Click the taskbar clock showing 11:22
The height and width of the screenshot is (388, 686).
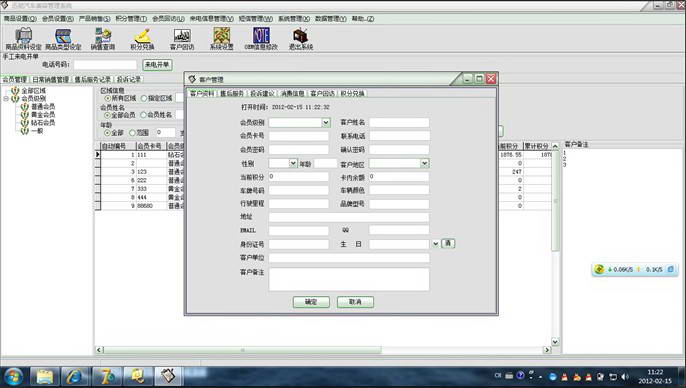click(655, 372)
